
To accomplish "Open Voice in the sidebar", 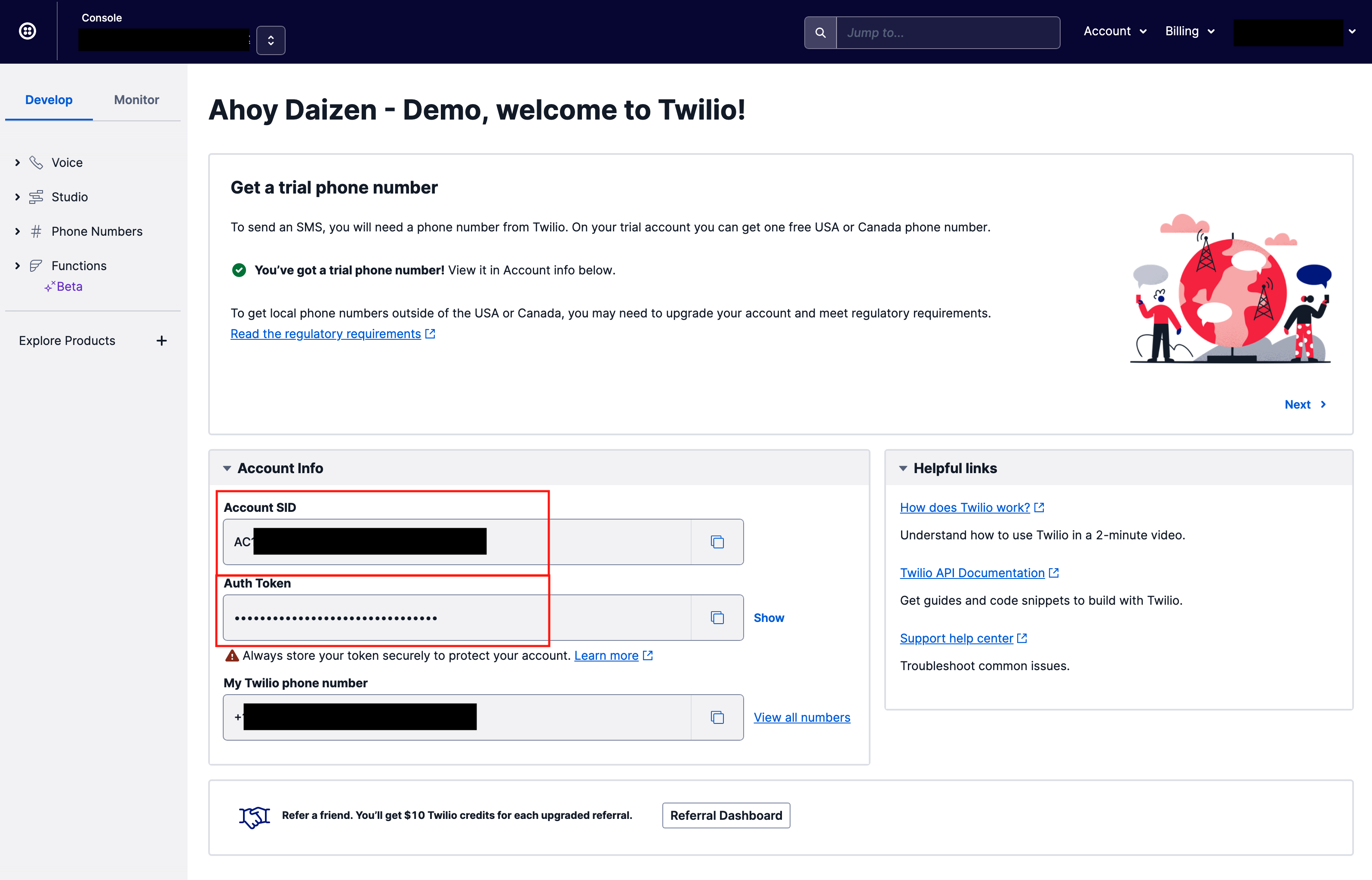I will coord(67,163).
